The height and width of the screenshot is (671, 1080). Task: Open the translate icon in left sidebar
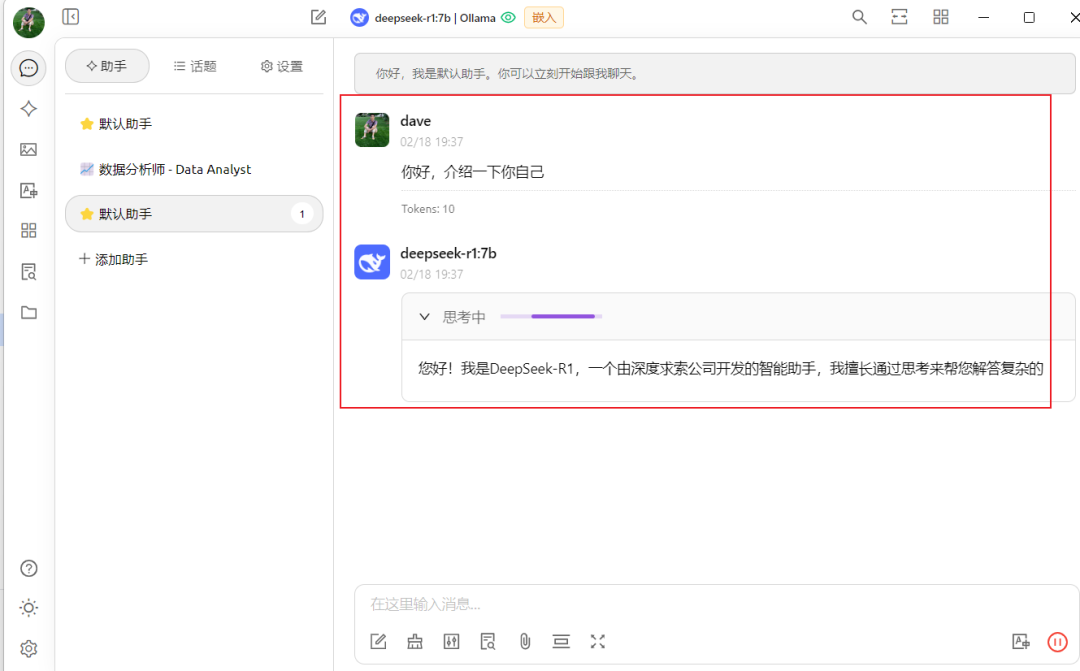point(28,190)
